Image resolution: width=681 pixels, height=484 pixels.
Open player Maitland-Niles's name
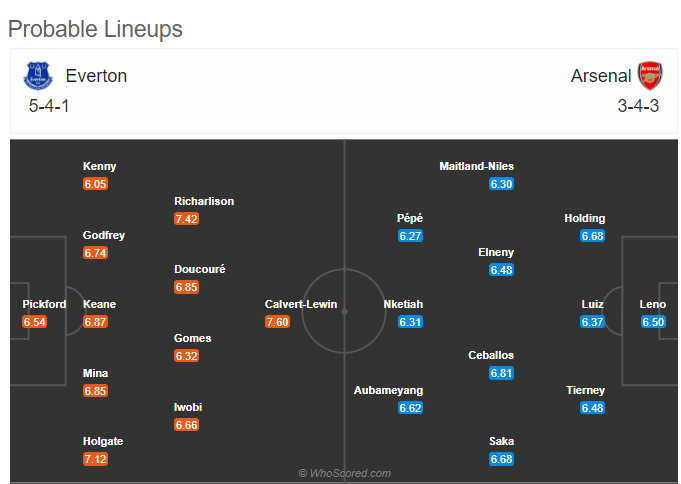[476, 166]
